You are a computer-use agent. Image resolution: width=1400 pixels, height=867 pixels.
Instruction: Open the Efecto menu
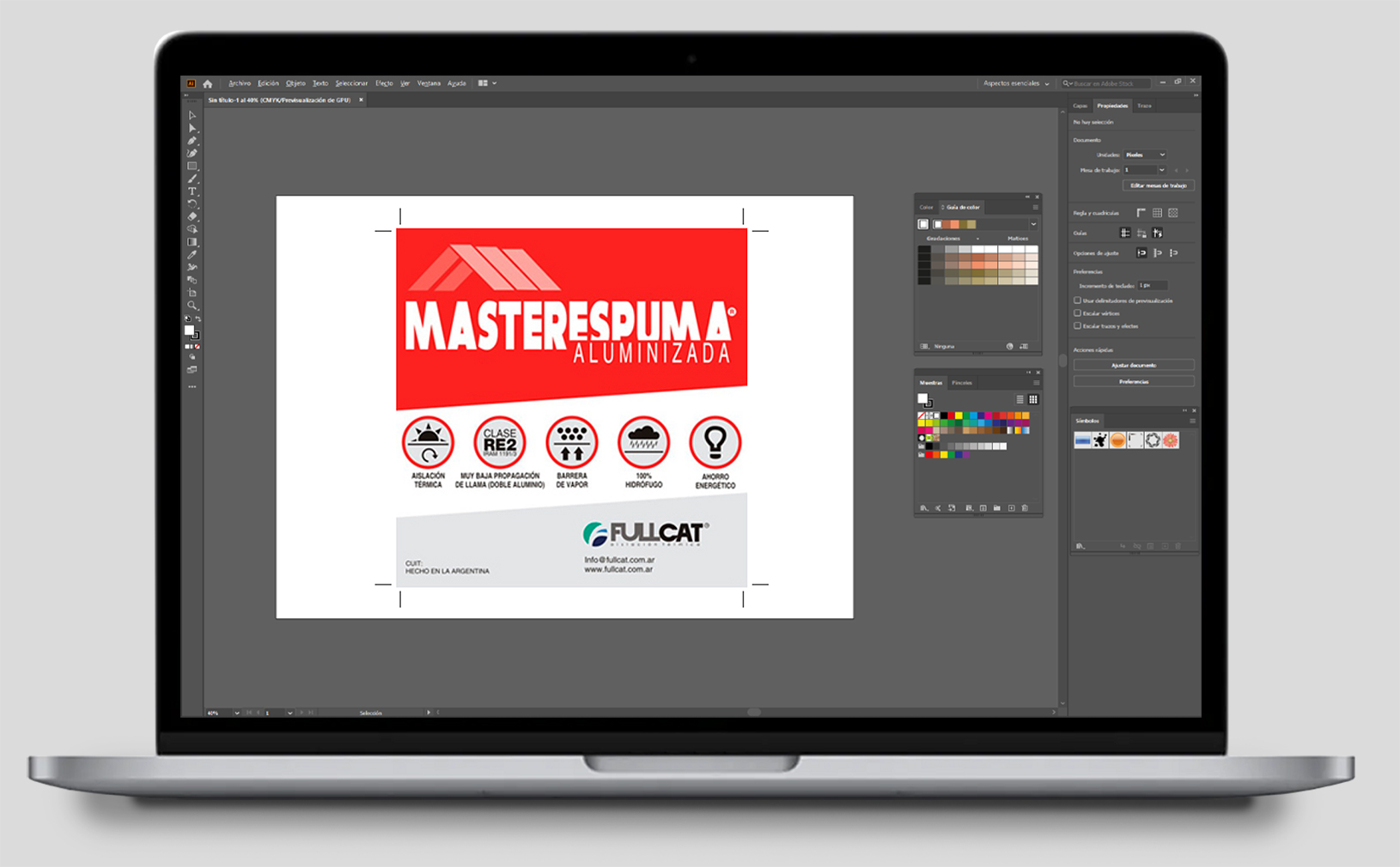pos(384,83)
